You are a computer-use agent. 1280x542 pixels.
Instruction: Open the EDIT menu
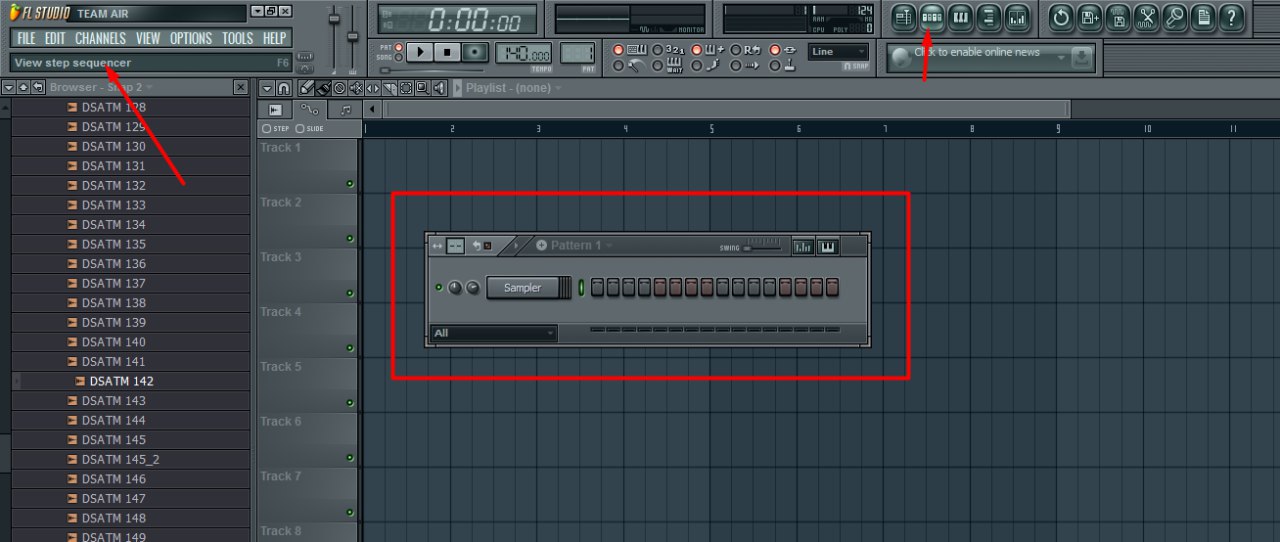(55, 38)
